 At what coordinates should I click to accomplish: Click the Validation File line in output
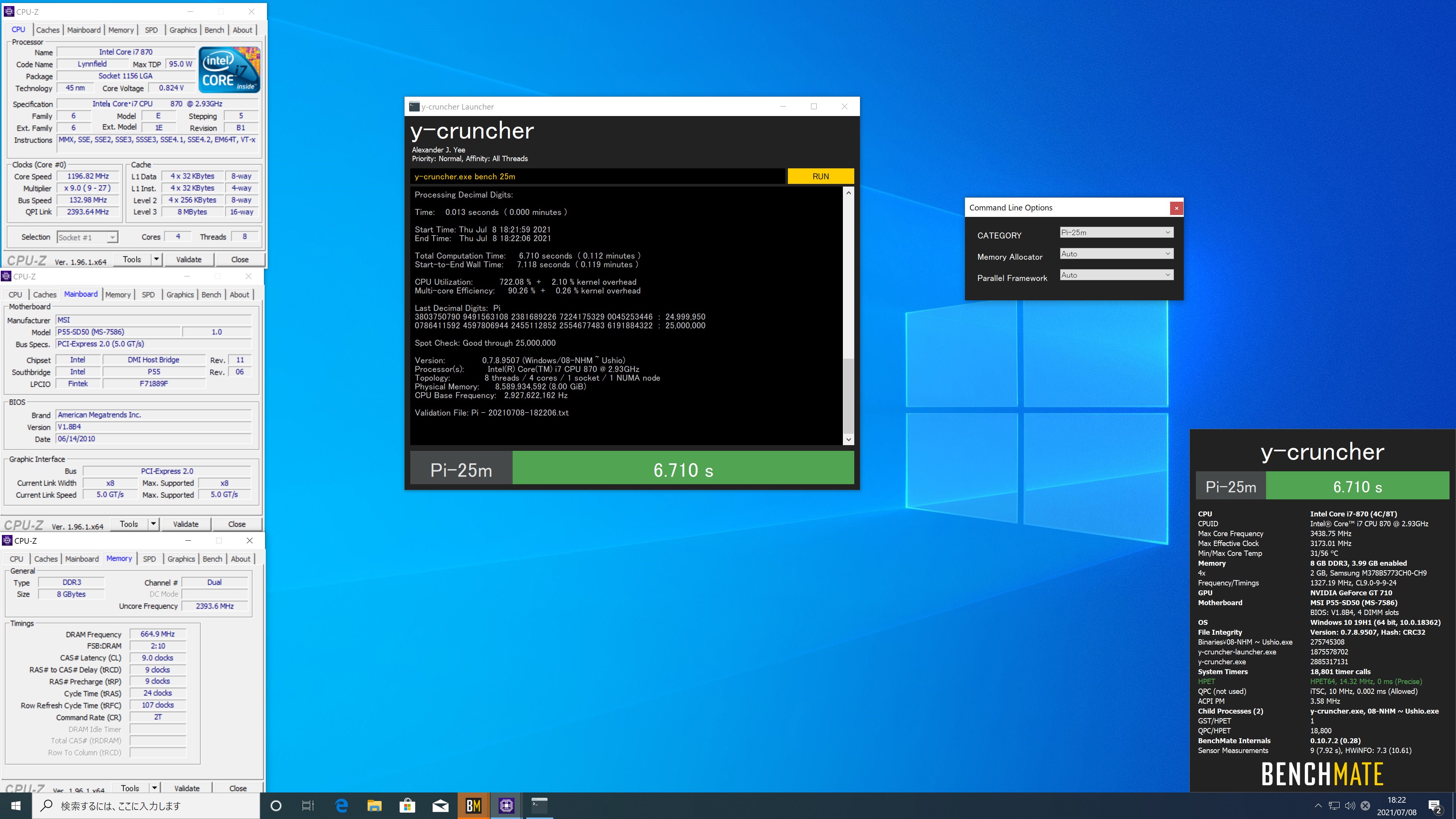[491, 413]
